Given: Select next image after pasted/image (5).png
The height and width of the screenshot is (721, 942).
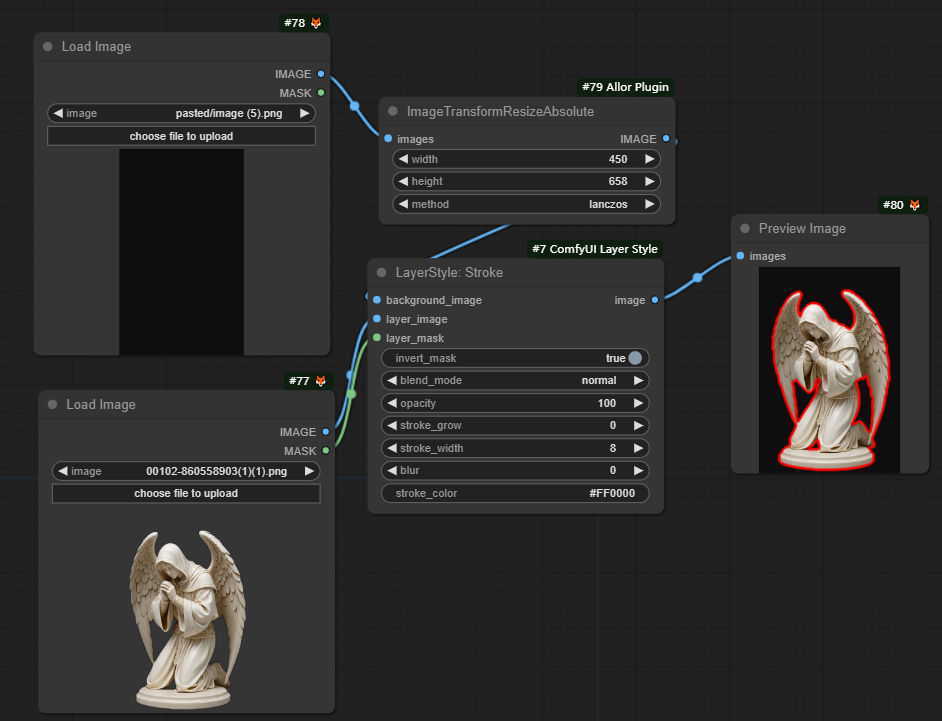Looking at the screenshot, I should pos(305,113).
